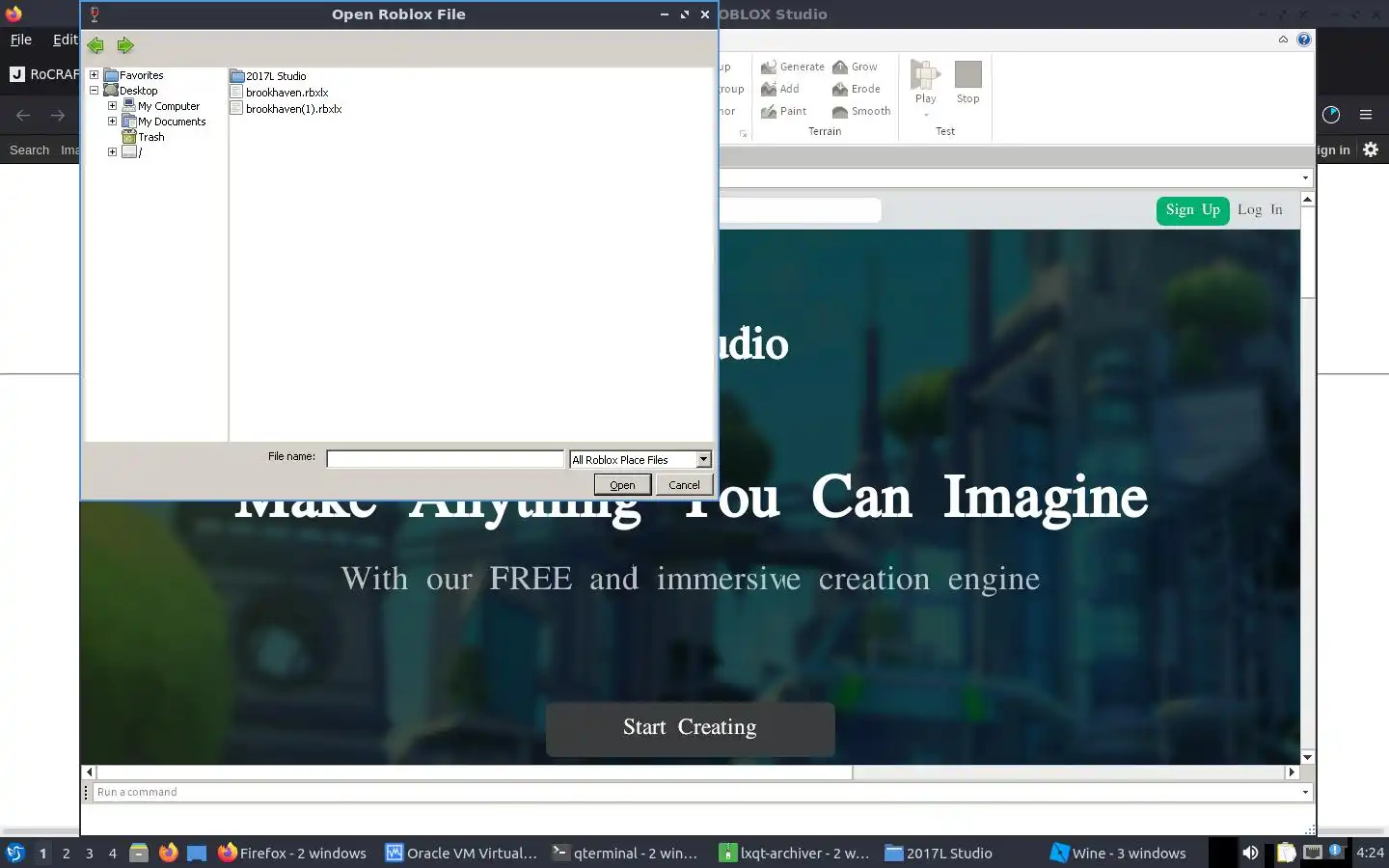
Task: Expand the Favorites tree node
Action: tap(94, 75)
